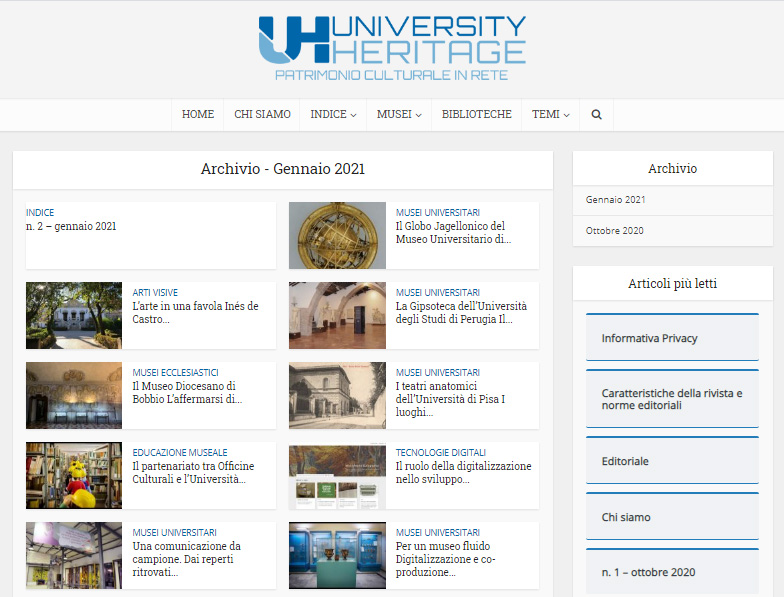This screenshot has width=784, height=597.
Task: Open Chi siamo in Articoli più letti
Action: 672,516
